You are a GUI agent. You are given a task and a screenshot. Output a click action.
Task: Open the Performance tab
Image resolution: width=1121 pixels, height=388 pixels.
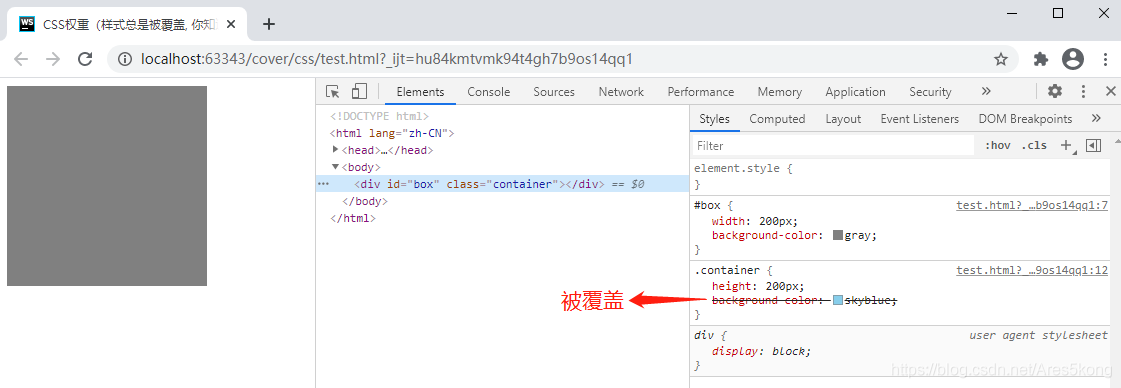point(701,91)
